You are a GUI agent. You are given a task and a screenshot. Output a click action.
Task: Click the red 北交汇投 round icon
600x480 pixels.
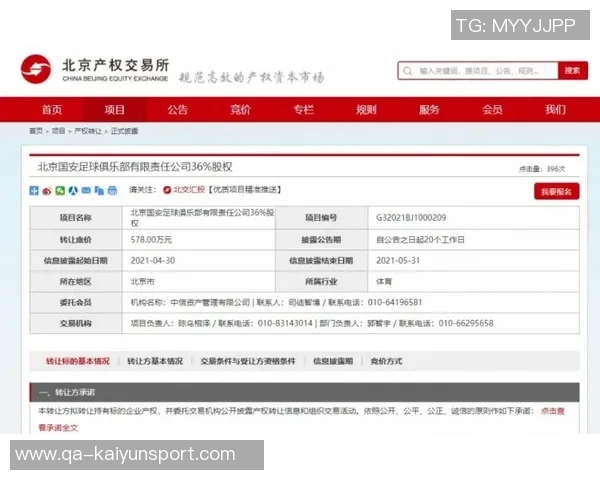pyautogui.click(x=167, y=190)
